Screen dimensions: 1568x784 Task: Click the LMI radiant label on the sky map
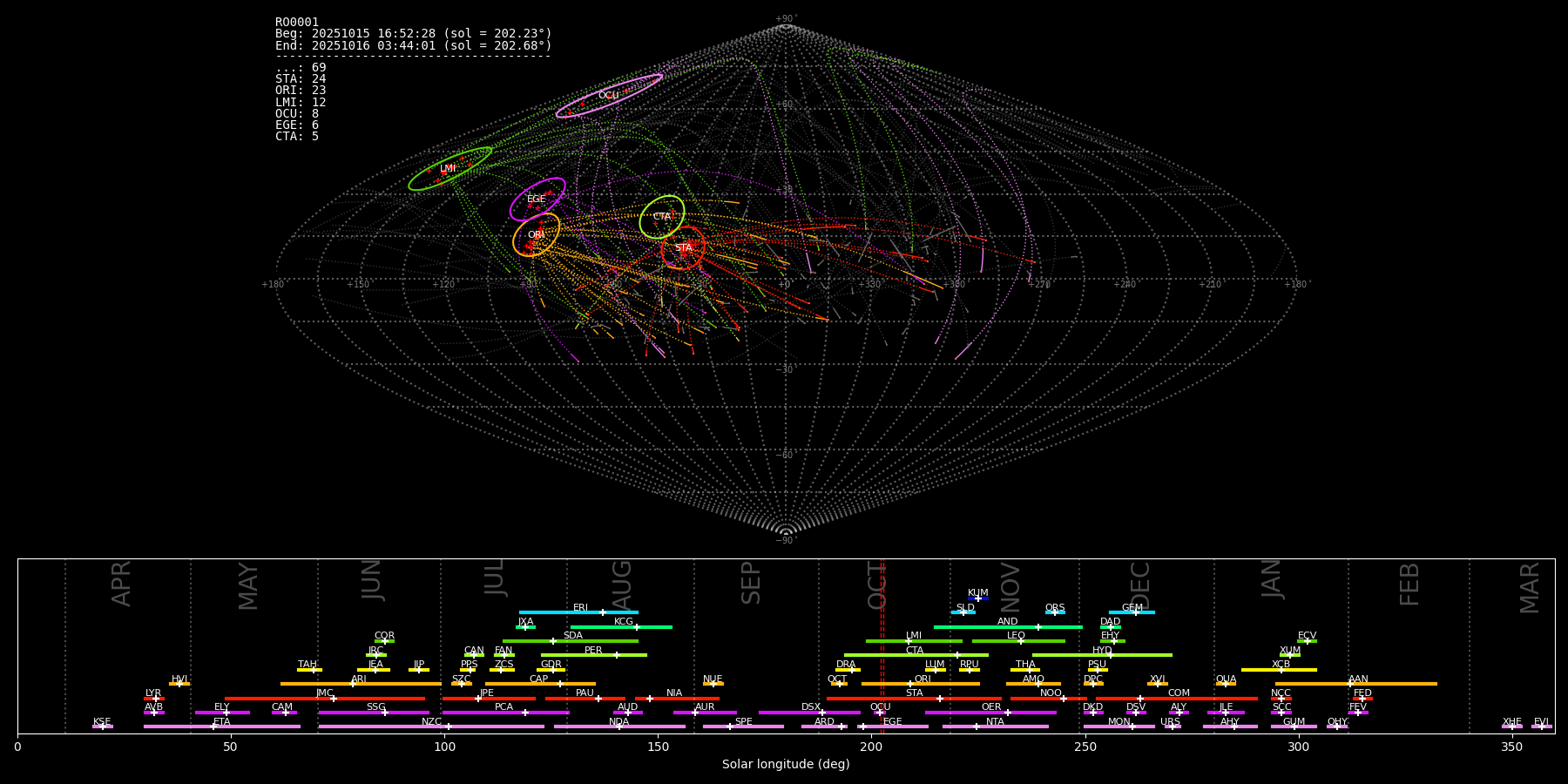tap(448, 169)
